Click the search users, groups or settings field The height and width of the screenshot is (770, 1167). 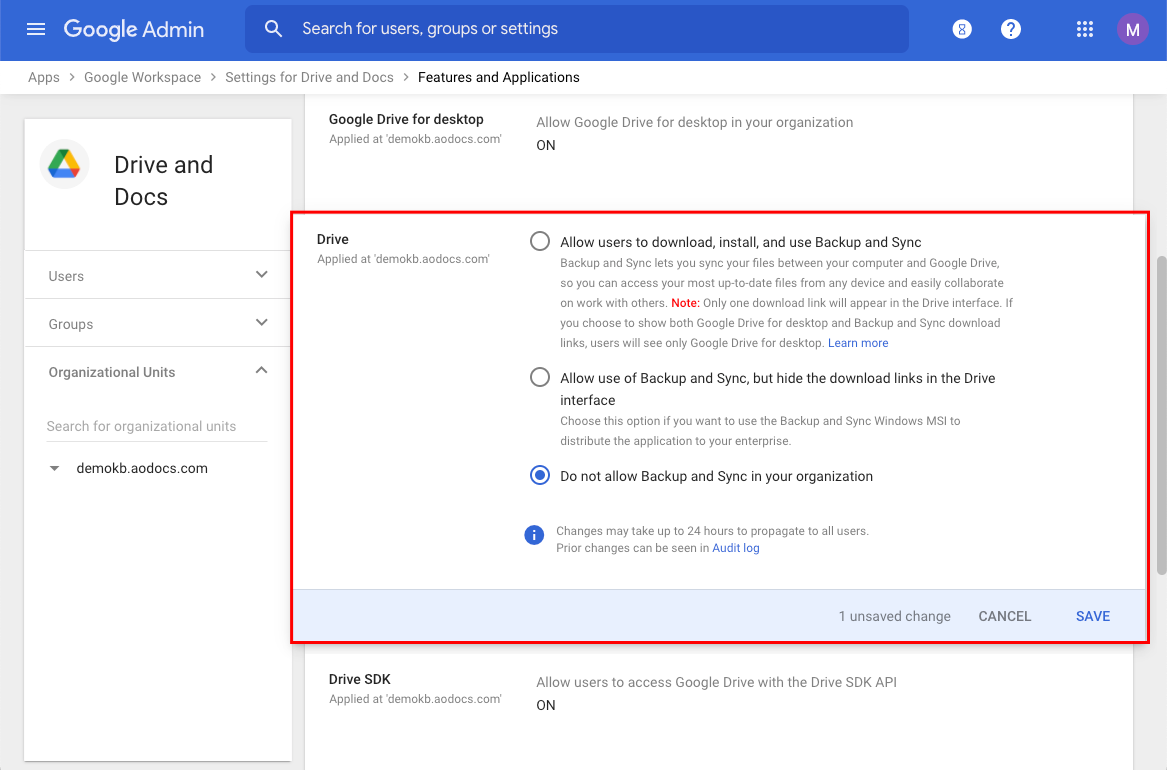coord(577,29)
